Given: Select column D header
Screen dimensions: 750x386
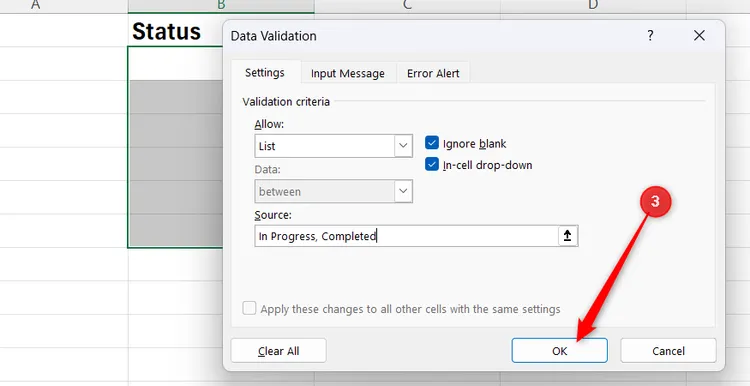Looking at the screenshot, I should pyautogui.click(x=593, y=6).
